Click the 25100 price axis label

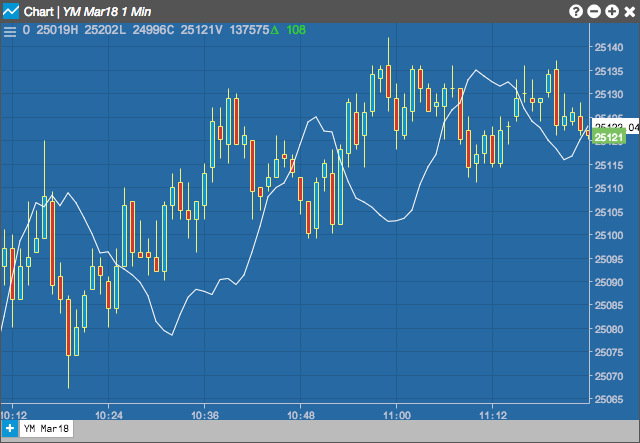[609, 235]
